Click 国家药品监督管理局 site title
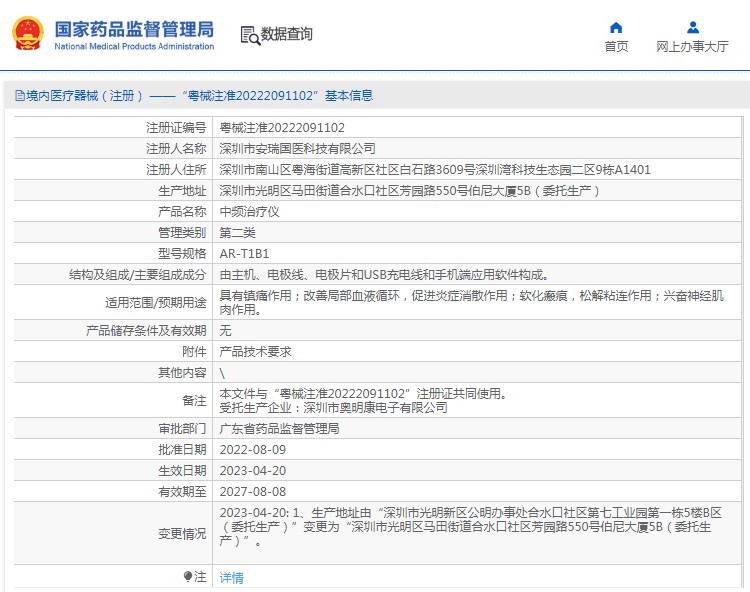 point(134,29)
